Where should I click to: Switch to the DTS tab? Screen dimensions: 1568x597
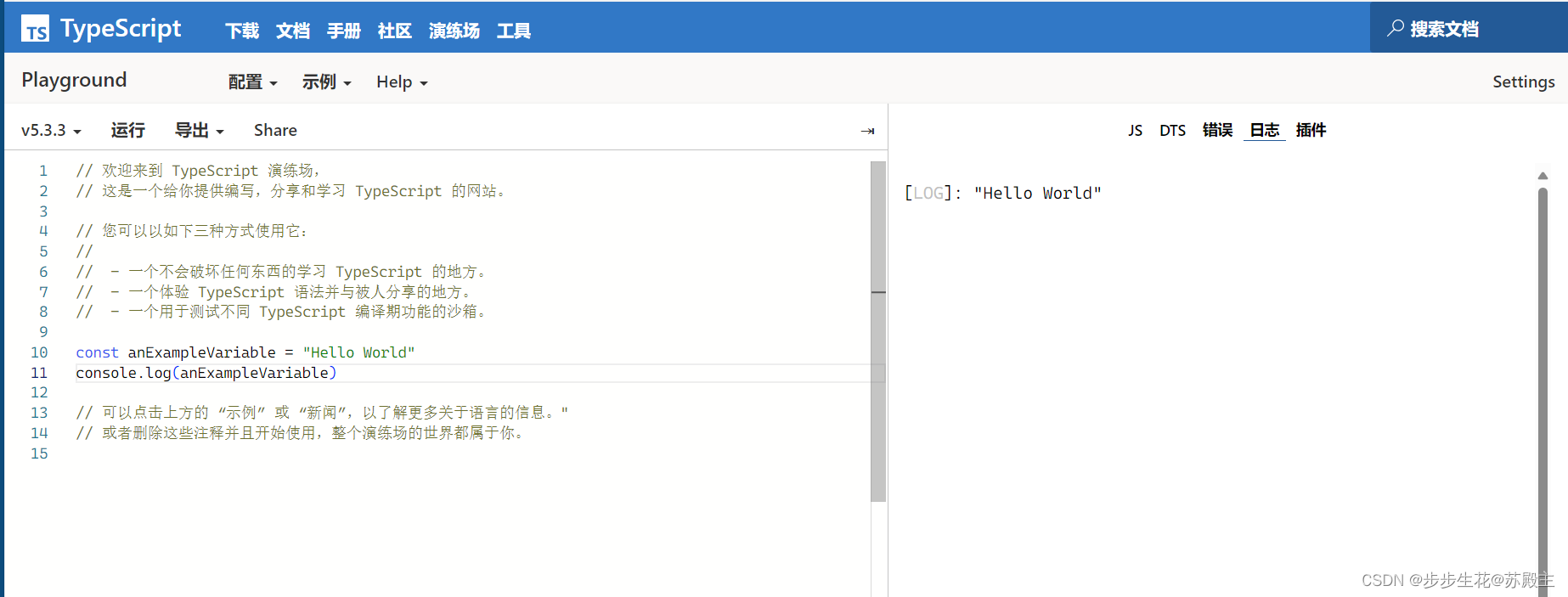click(1172, 130)
